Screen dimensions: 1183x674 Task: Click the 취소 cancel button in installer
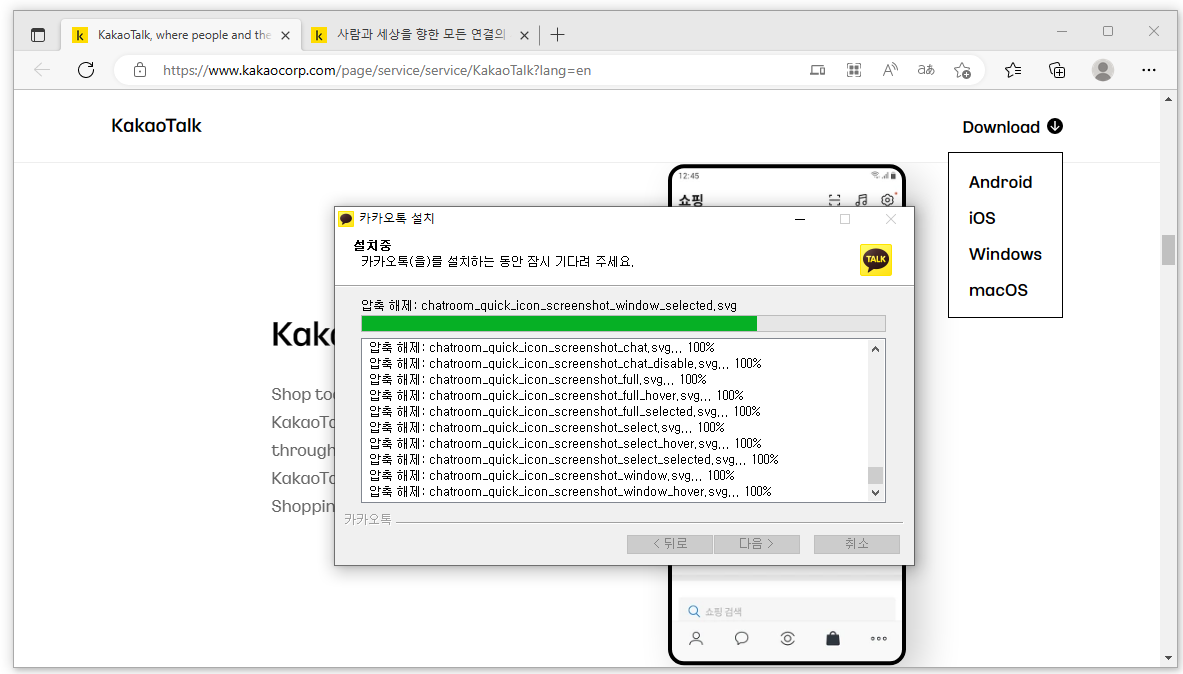point(856,543)
